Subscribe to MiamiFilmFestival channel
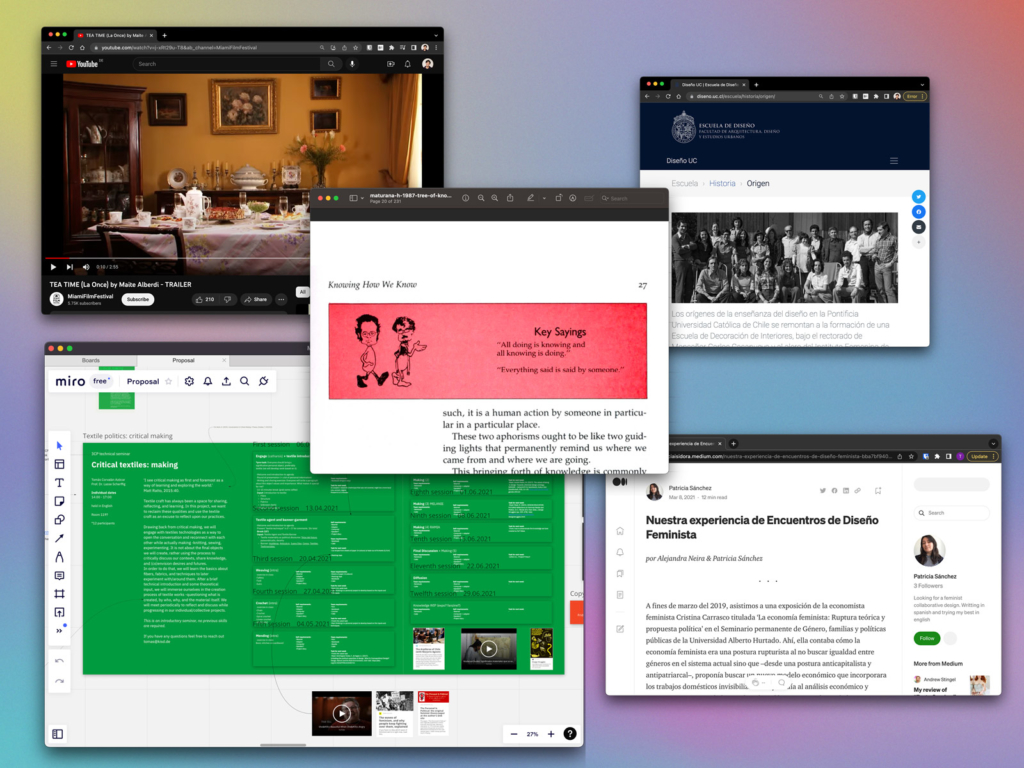The width and height of the screenshot is (1024, 768). [x=138, y=299]
